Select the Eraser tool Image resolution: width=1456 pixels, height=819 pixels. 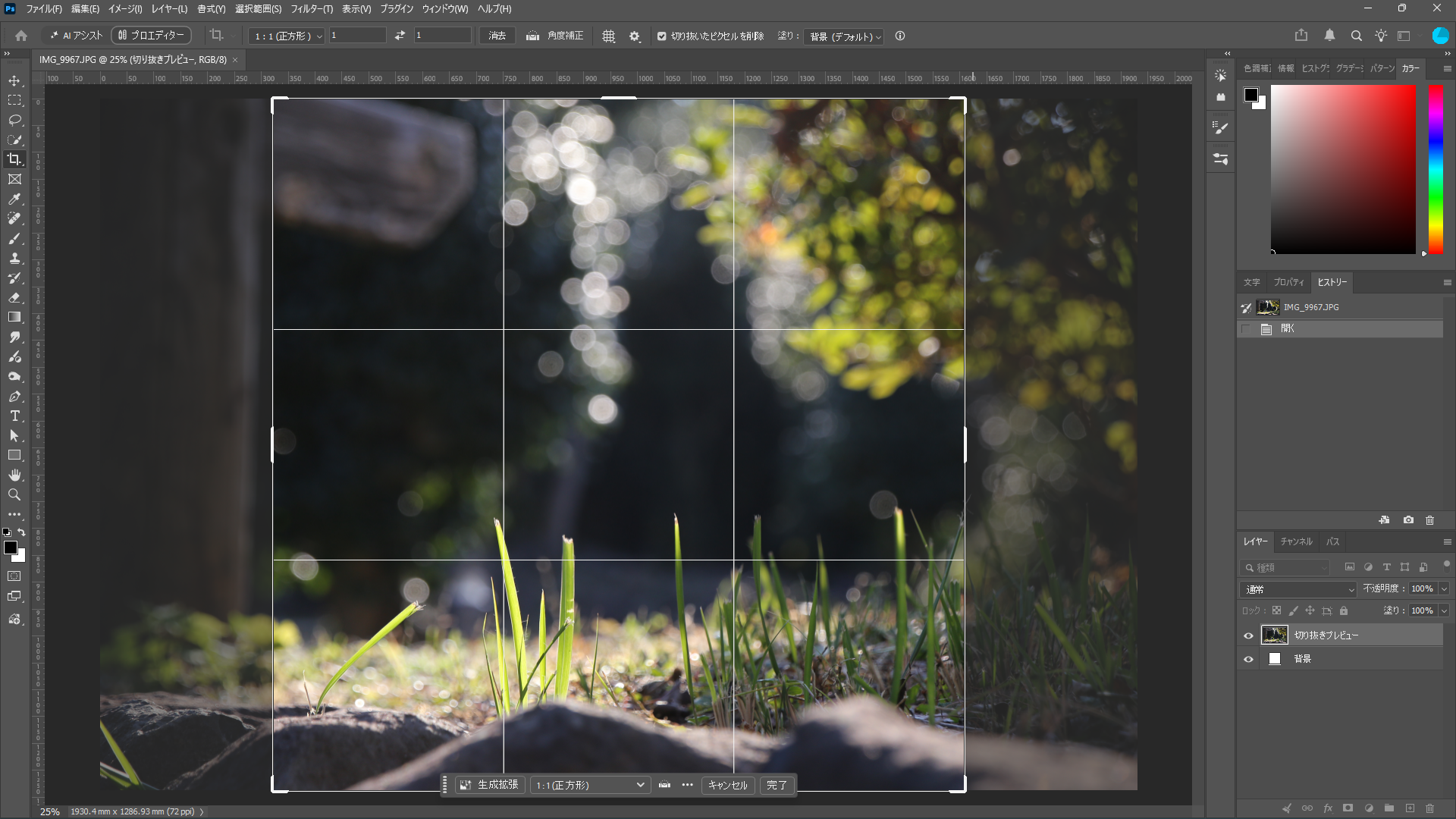click(14, 297)
